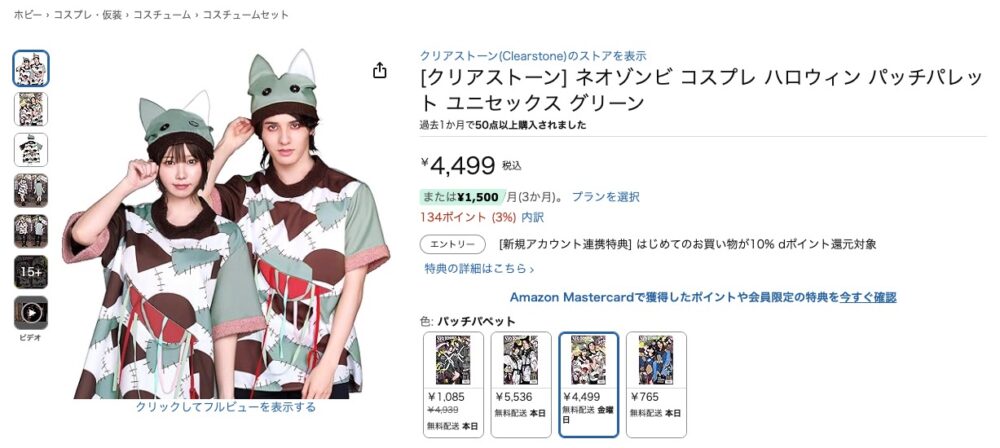View the fifth gallery thumbnail
This screenshot has width=1000, height=448.
point(31,231)
